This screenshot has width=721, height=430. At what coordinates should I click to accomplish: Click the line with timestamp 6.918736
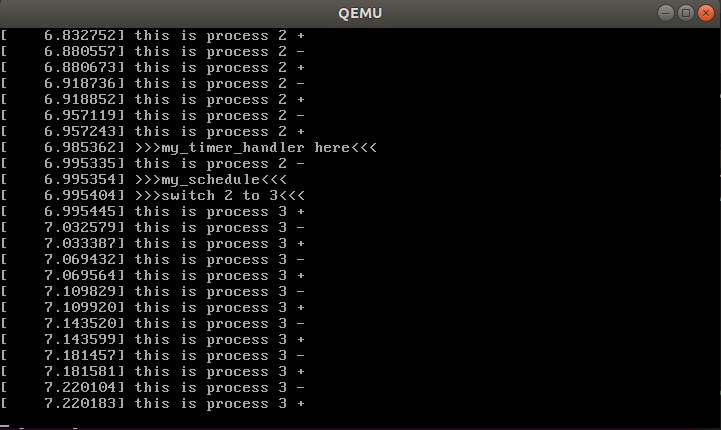pos(152,84)
